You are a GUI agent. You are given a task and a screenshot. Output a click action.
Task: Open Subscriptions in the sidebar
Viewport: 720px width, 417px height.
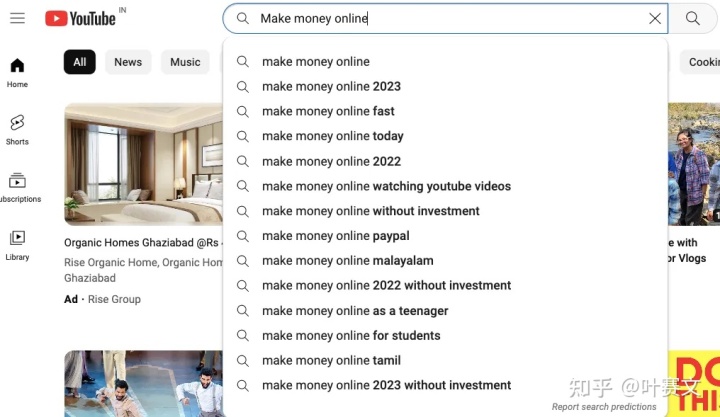tap(17, 187)
